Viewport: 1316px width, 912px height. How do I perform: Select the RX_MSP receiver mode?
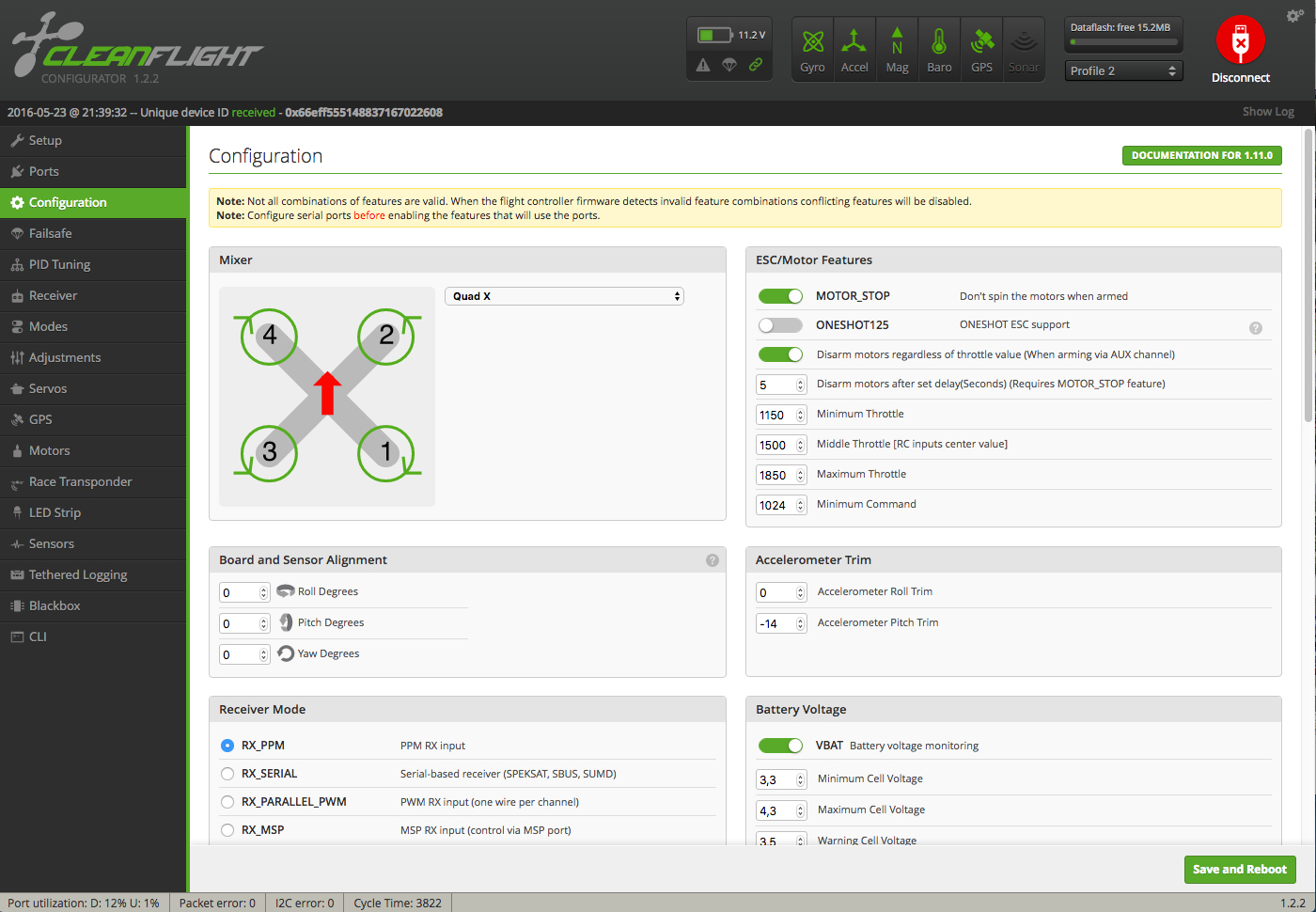227,830
